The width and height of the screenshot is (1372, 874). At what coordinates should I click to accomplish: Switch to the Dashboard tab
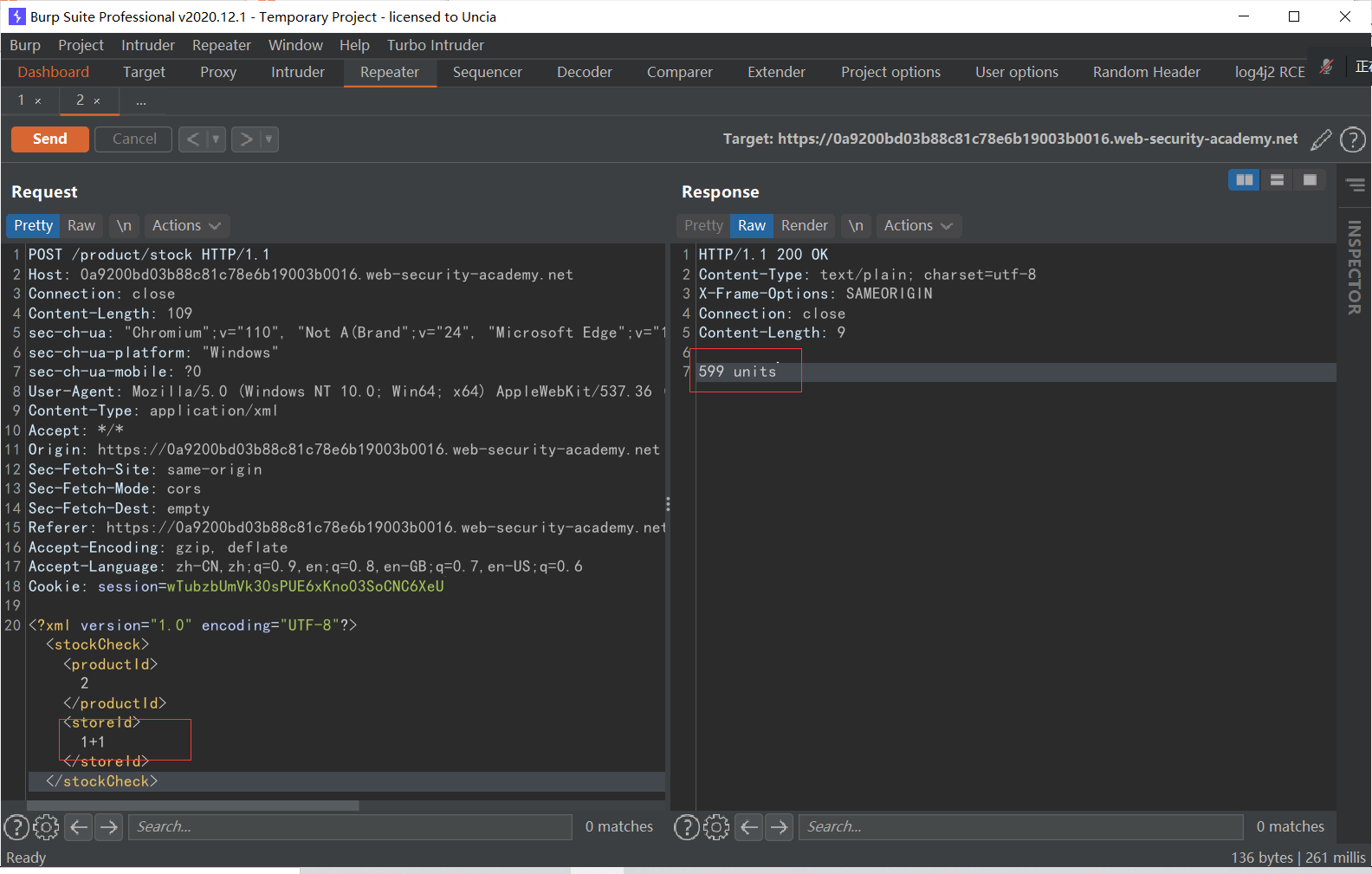point(53,72)
